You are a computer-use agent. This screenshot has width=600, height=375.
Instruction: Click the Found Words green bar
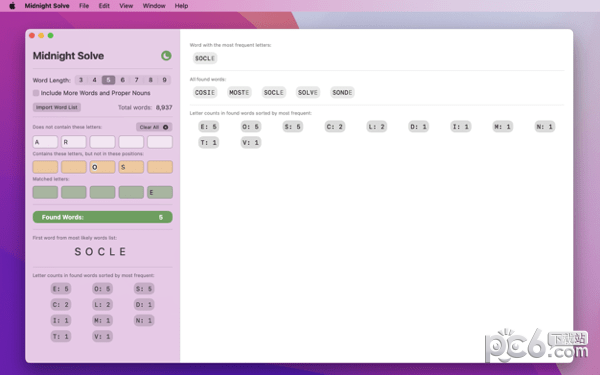pos(103,217)
